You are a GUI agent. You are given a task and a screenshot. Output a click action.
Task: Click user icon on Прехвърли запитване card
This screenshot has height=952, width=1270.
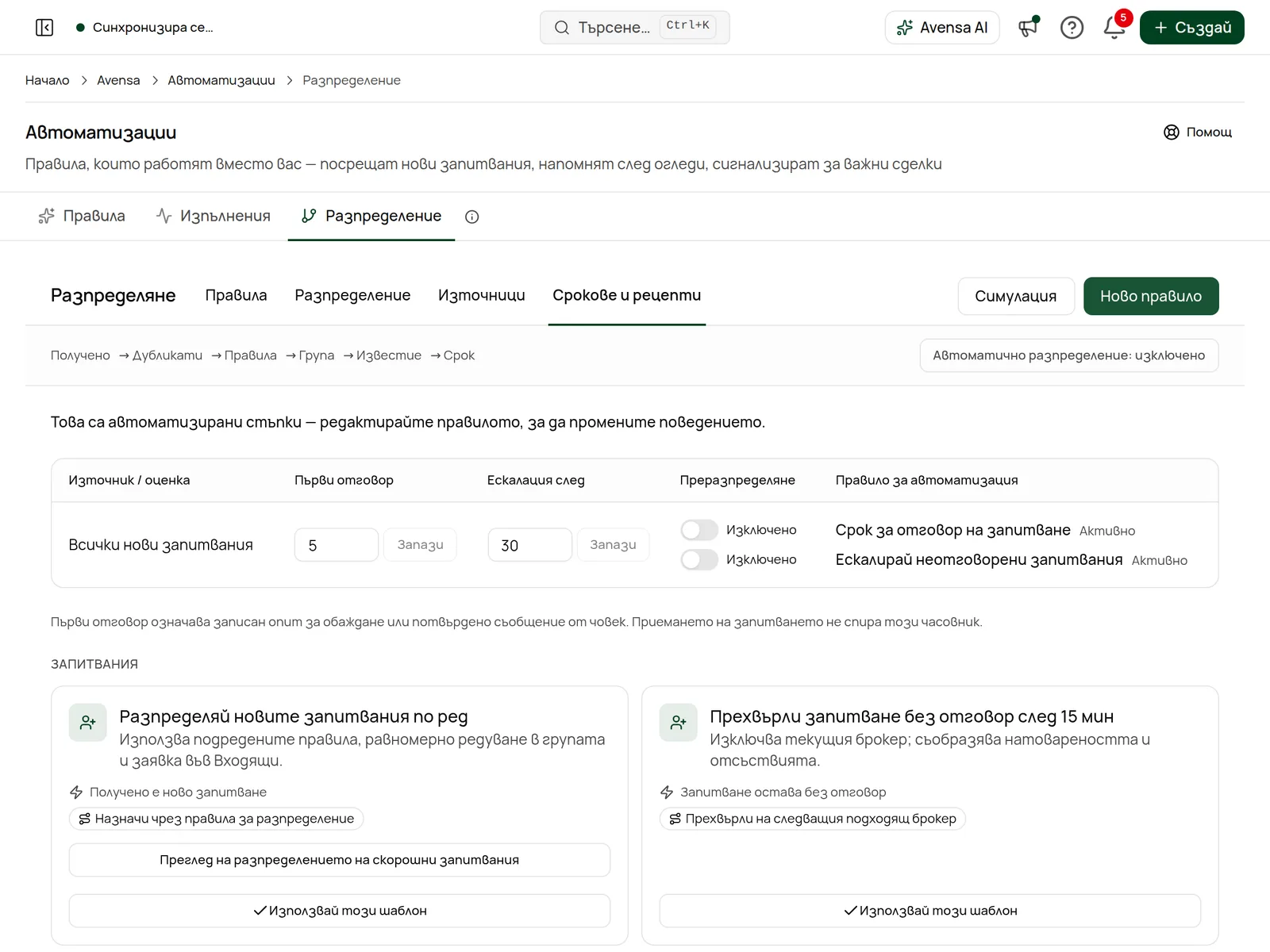[679, 722]
